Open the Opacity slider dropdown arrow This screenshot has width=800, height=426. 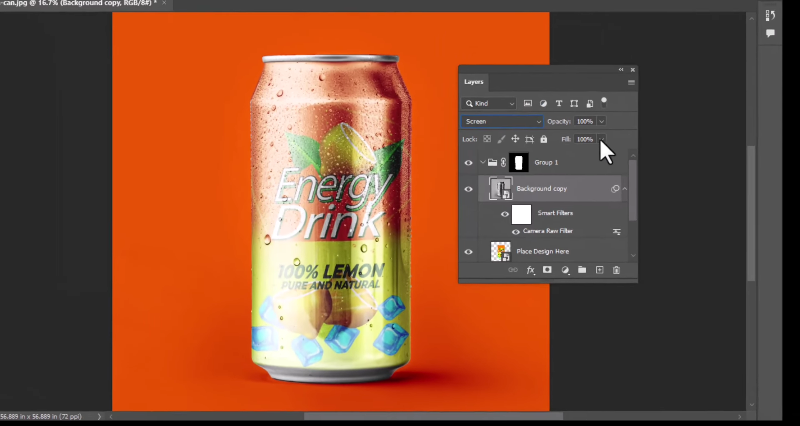(601, 121)
